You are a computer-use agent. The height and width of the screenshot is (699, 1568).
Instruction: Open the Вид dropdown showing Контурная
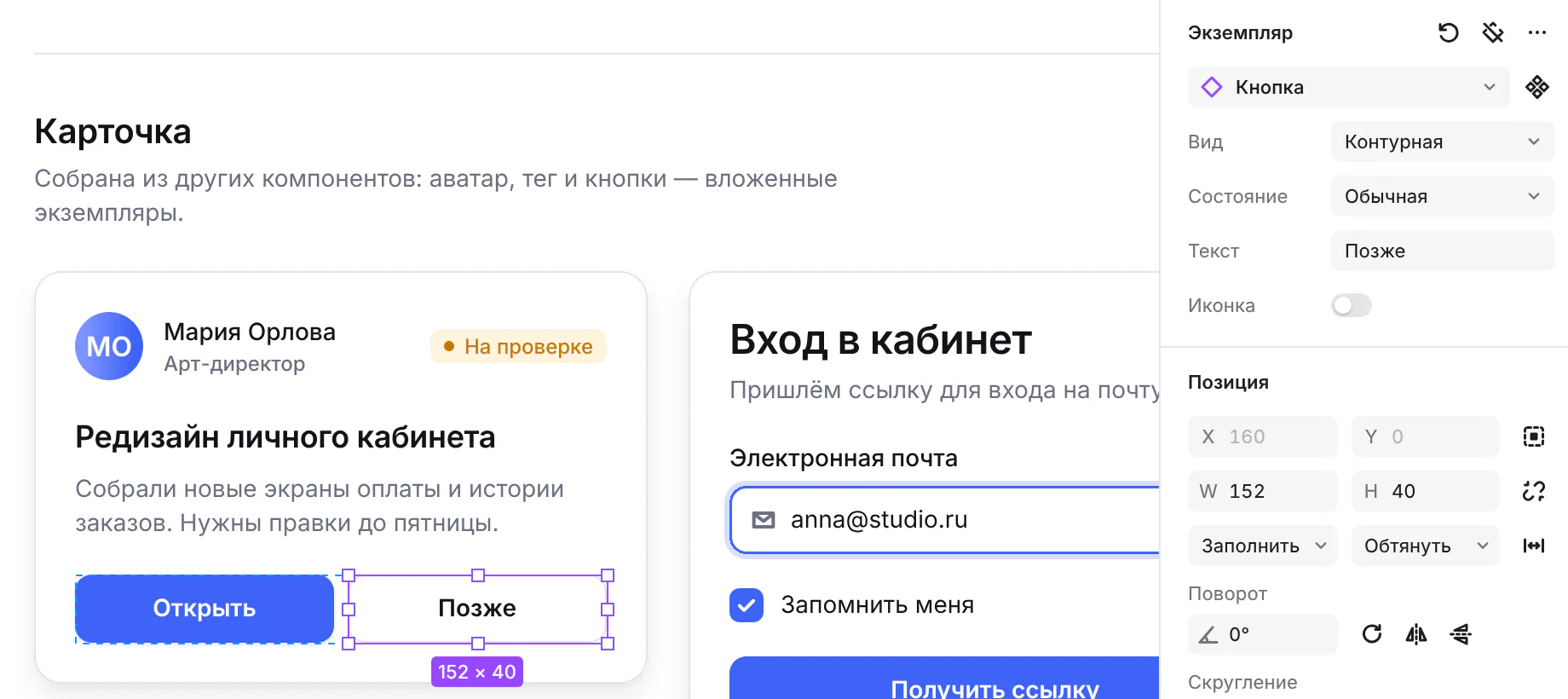[1442, 142]
